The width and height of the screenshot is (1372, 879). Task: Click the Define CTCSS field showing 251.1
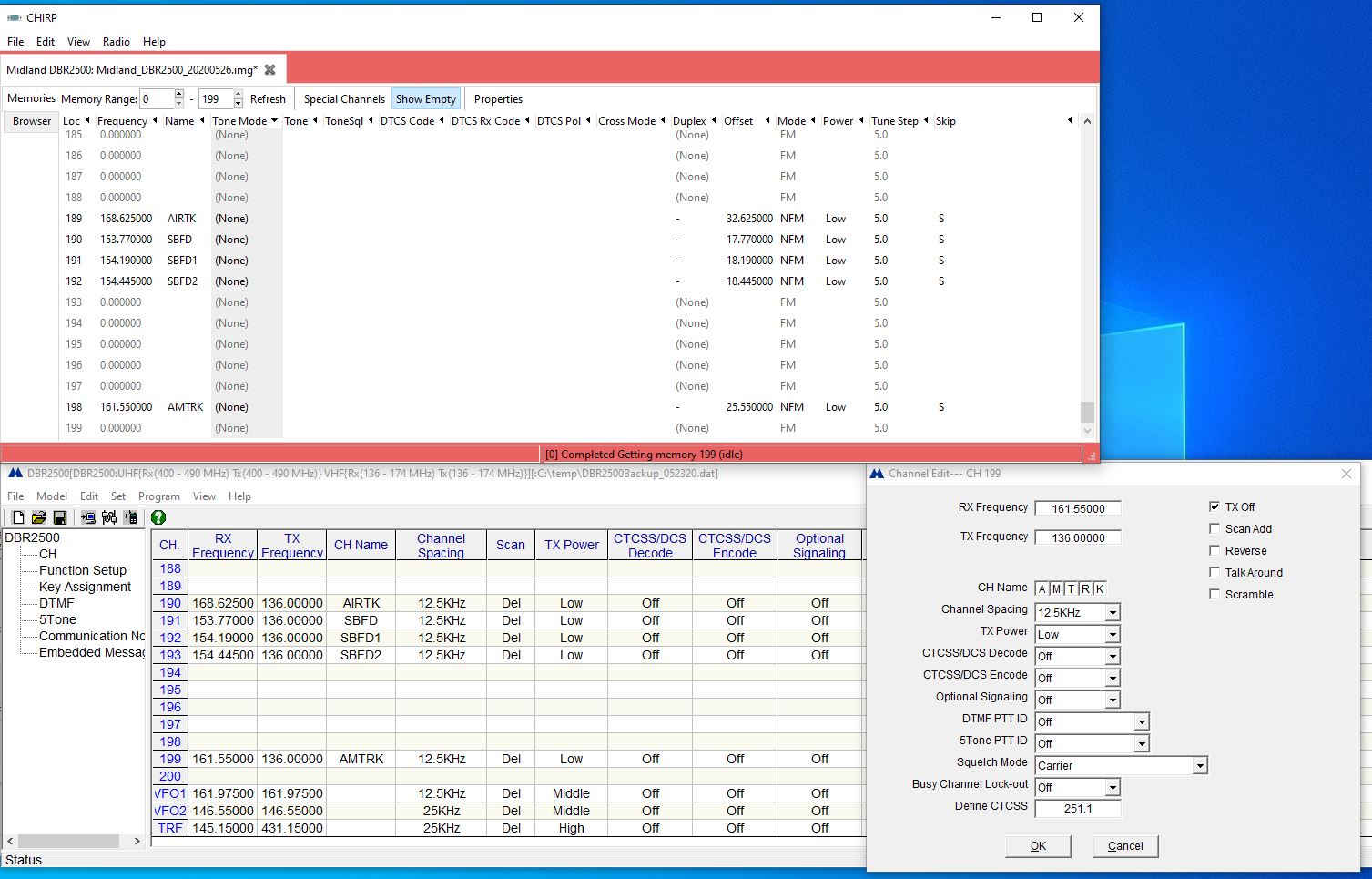click(x=1078, y=809)
